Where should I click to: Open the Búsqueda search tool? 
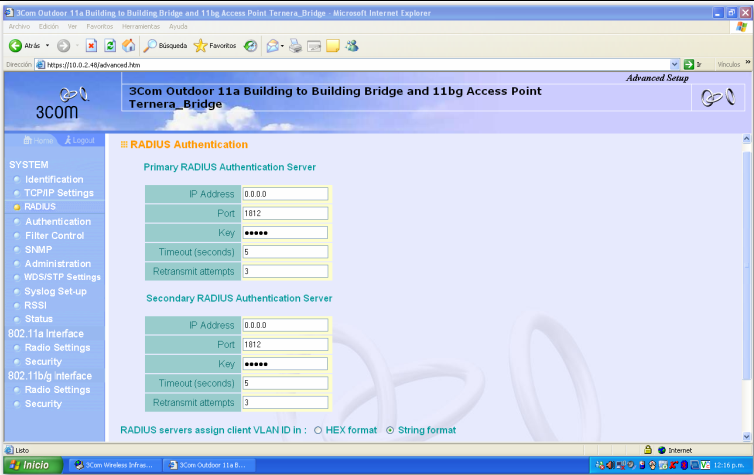click(164, 45)
